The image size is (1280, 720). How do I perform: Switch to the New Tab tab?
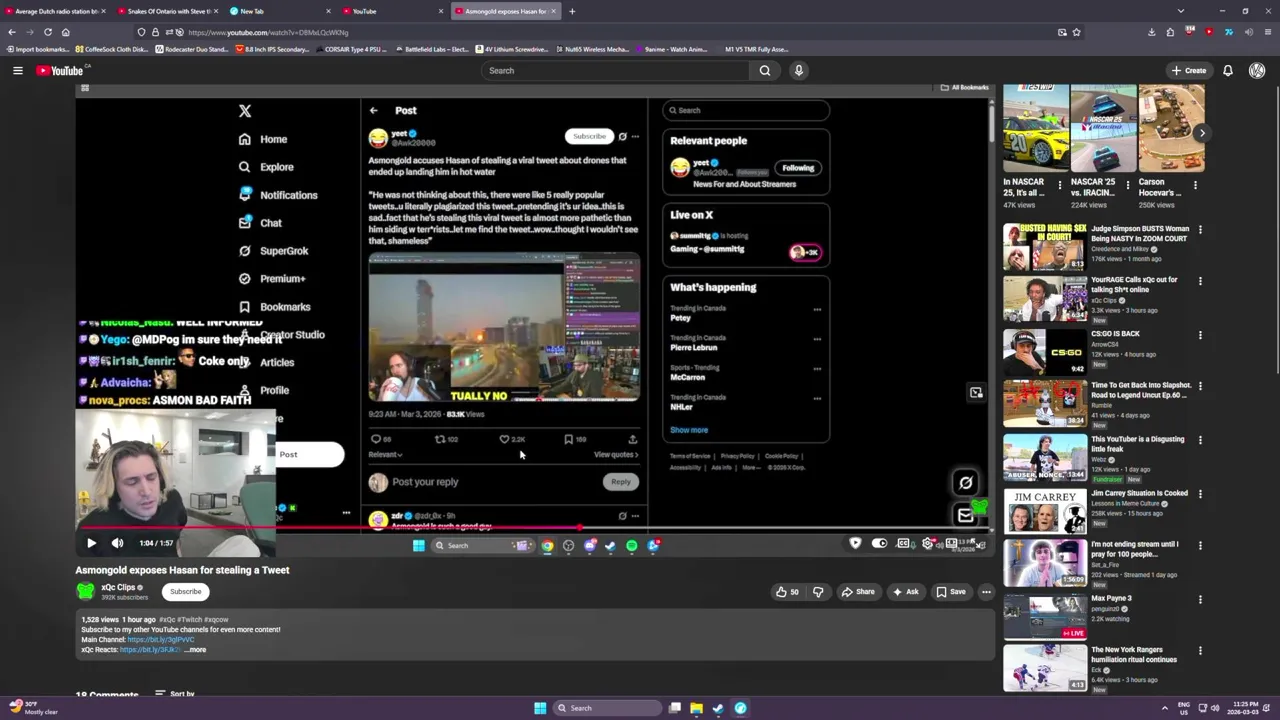[279, 11]
